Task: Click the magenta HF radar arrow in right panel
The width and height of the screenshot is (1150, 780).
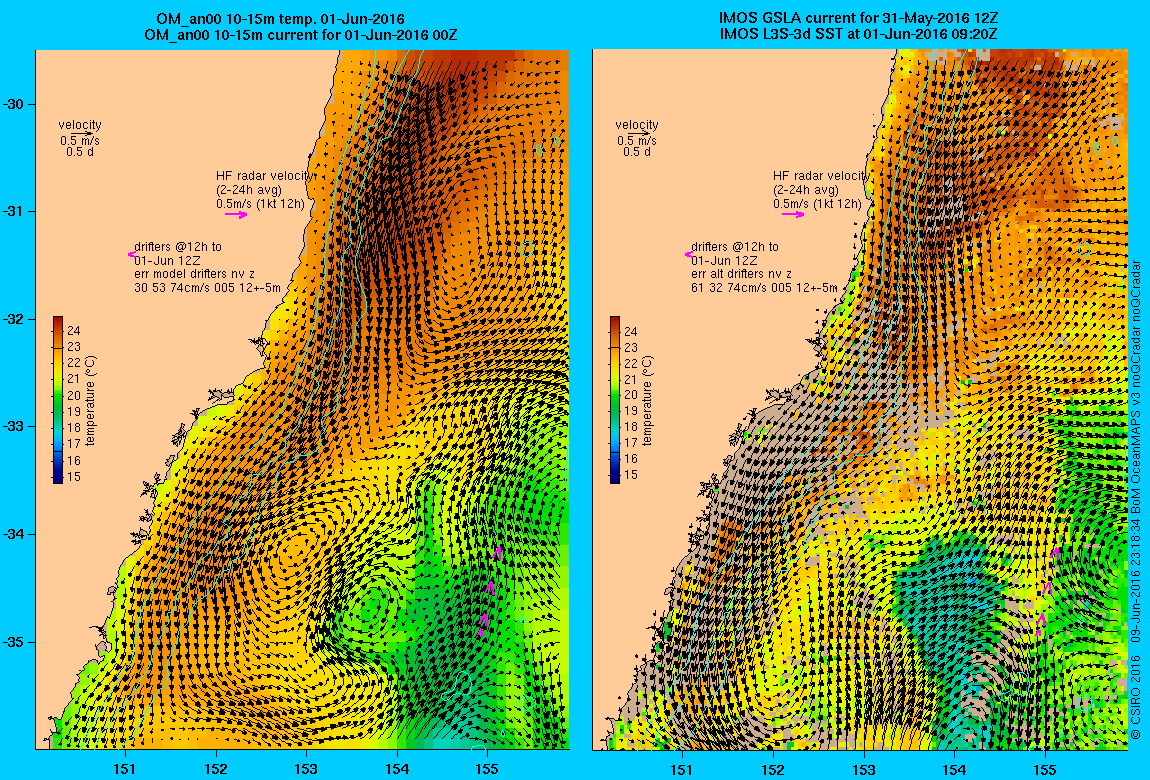Action: (793, 215)
